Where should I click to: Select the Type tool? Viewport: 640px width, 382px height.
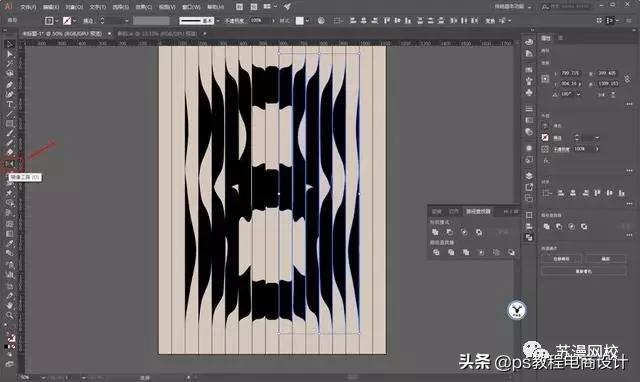(x=10, y=104)
